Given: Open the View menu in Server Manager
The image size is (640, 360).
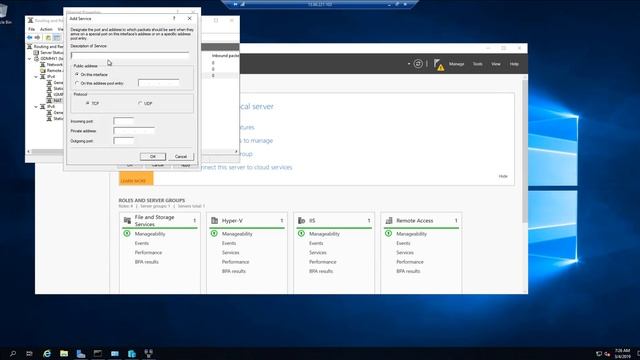Looking at the screenshot, I should tap(496, 64).
